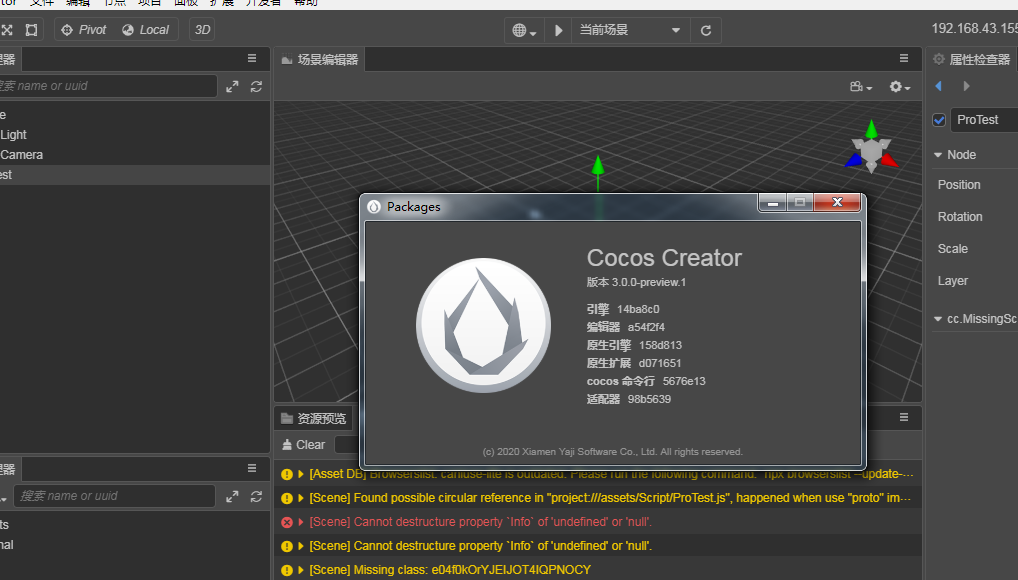Expand the circular reference warning log
The width and height of the screenshot is (1018, 580).
(301, 498)
